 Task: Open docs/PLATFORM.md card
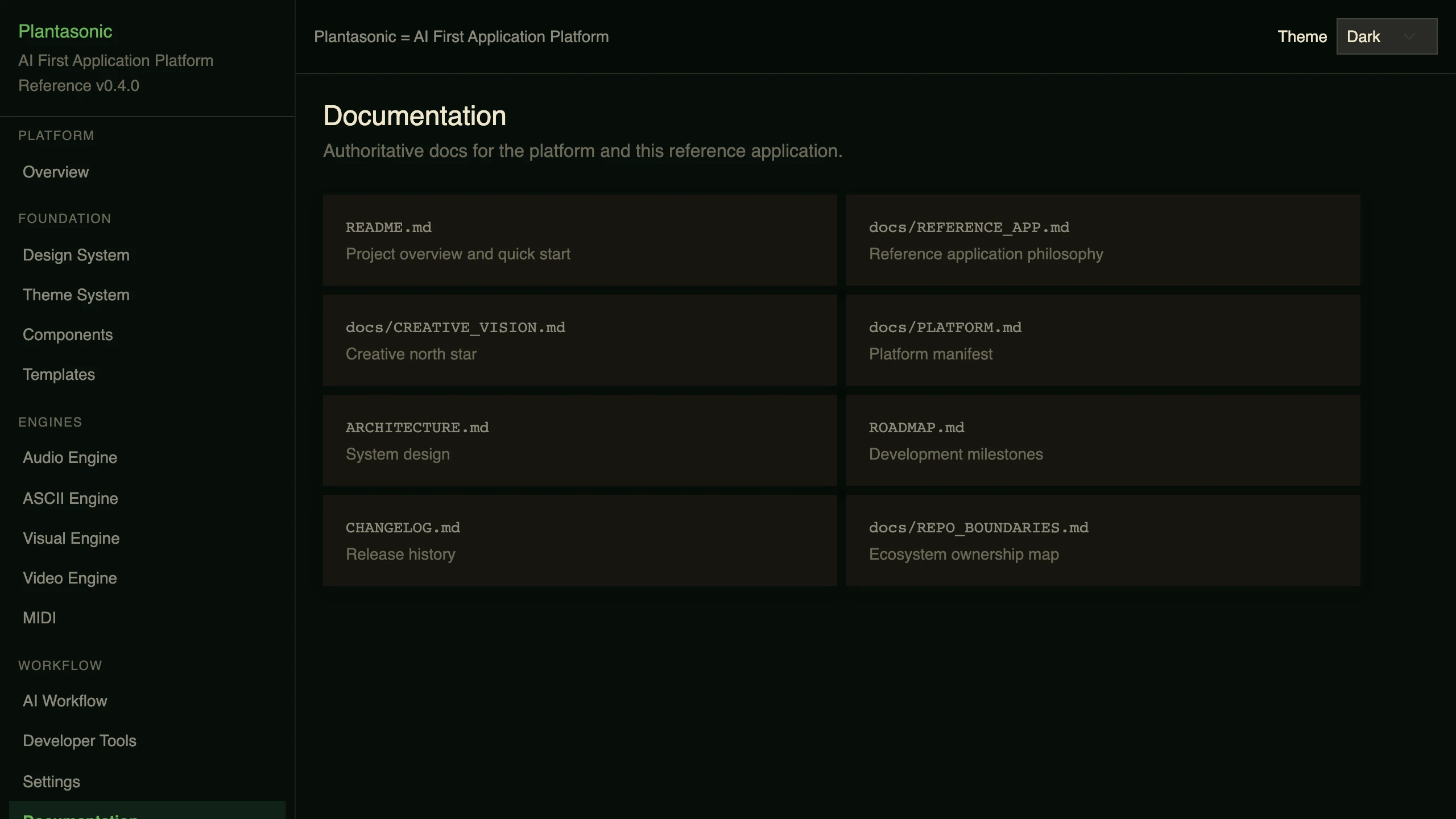click(x=1103, y=340)
